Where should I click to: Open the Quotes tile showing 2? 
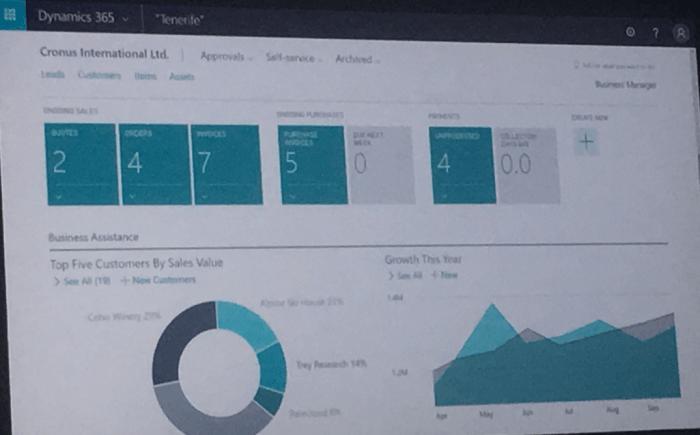pos(80,163)
